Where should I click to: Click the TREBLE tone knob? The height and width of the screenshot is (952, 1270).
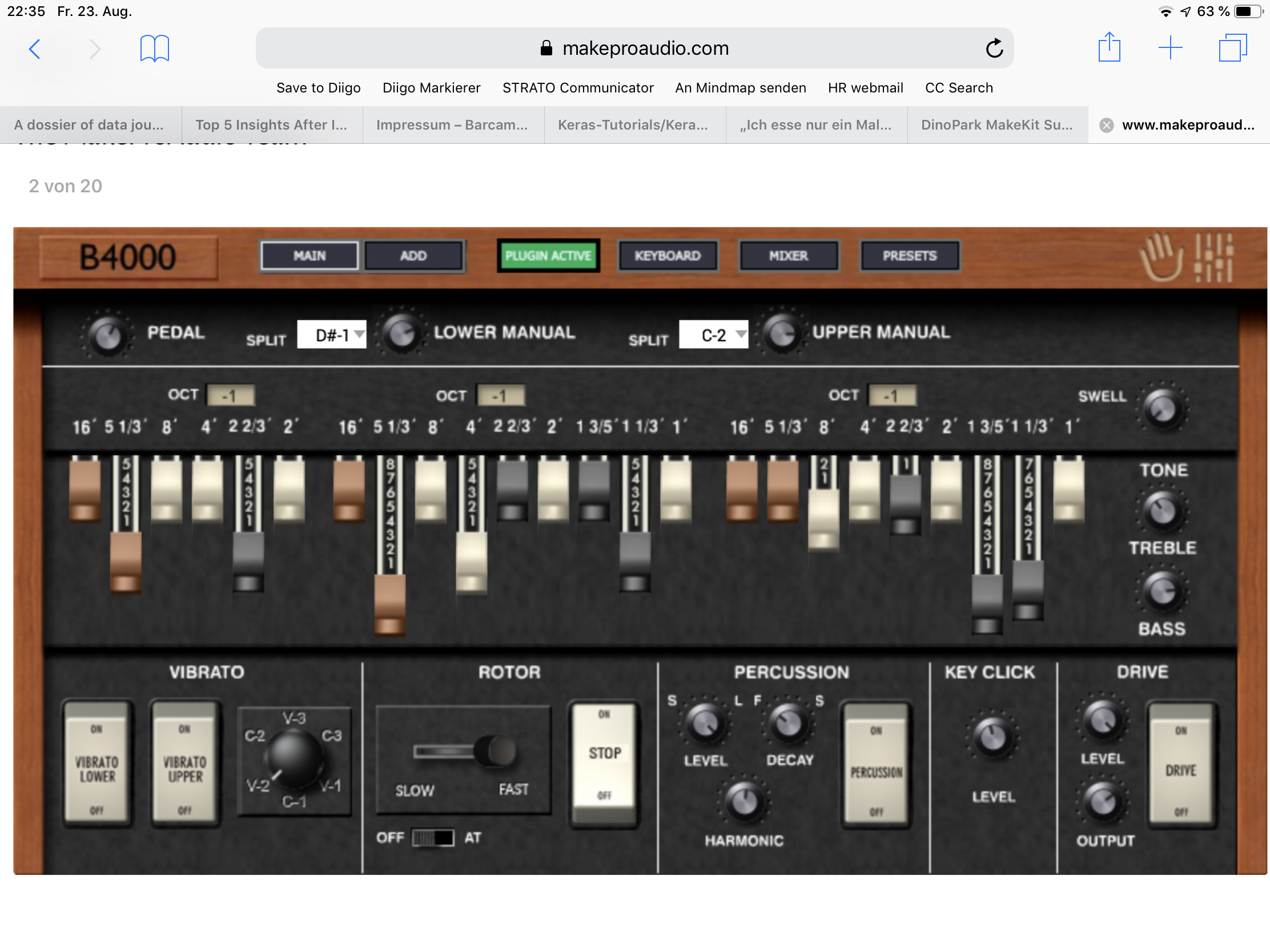click(x=1163, y=510)
